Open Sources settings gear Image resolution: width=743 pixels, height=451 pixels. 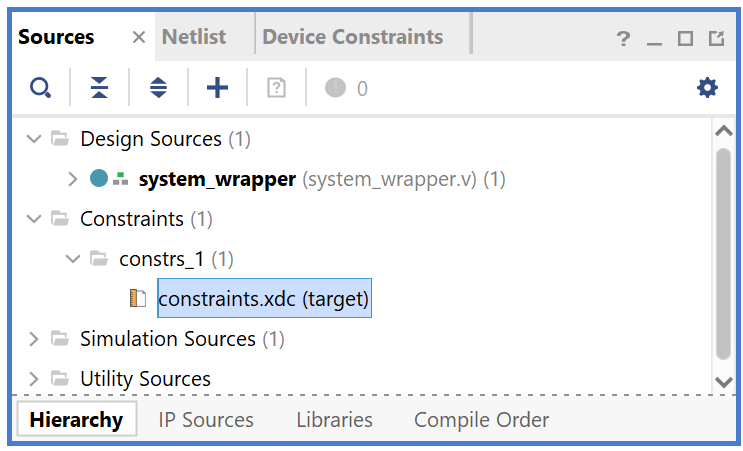pos(707,88)
